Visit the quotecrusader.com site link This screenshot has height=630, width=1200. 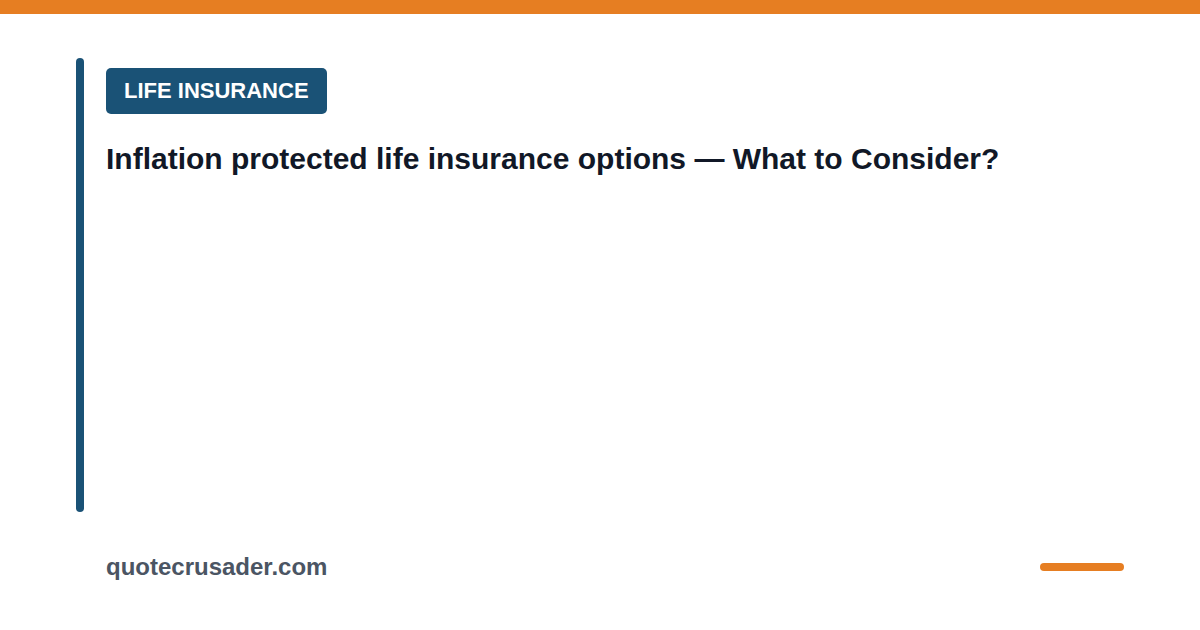pyautogui.click(x=216, y=567)
